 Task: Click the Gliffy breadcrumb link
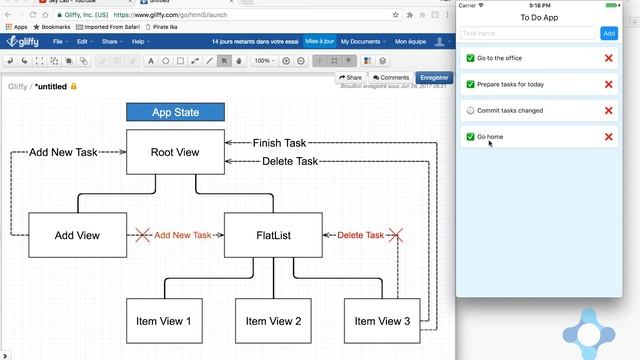point(17,87)
